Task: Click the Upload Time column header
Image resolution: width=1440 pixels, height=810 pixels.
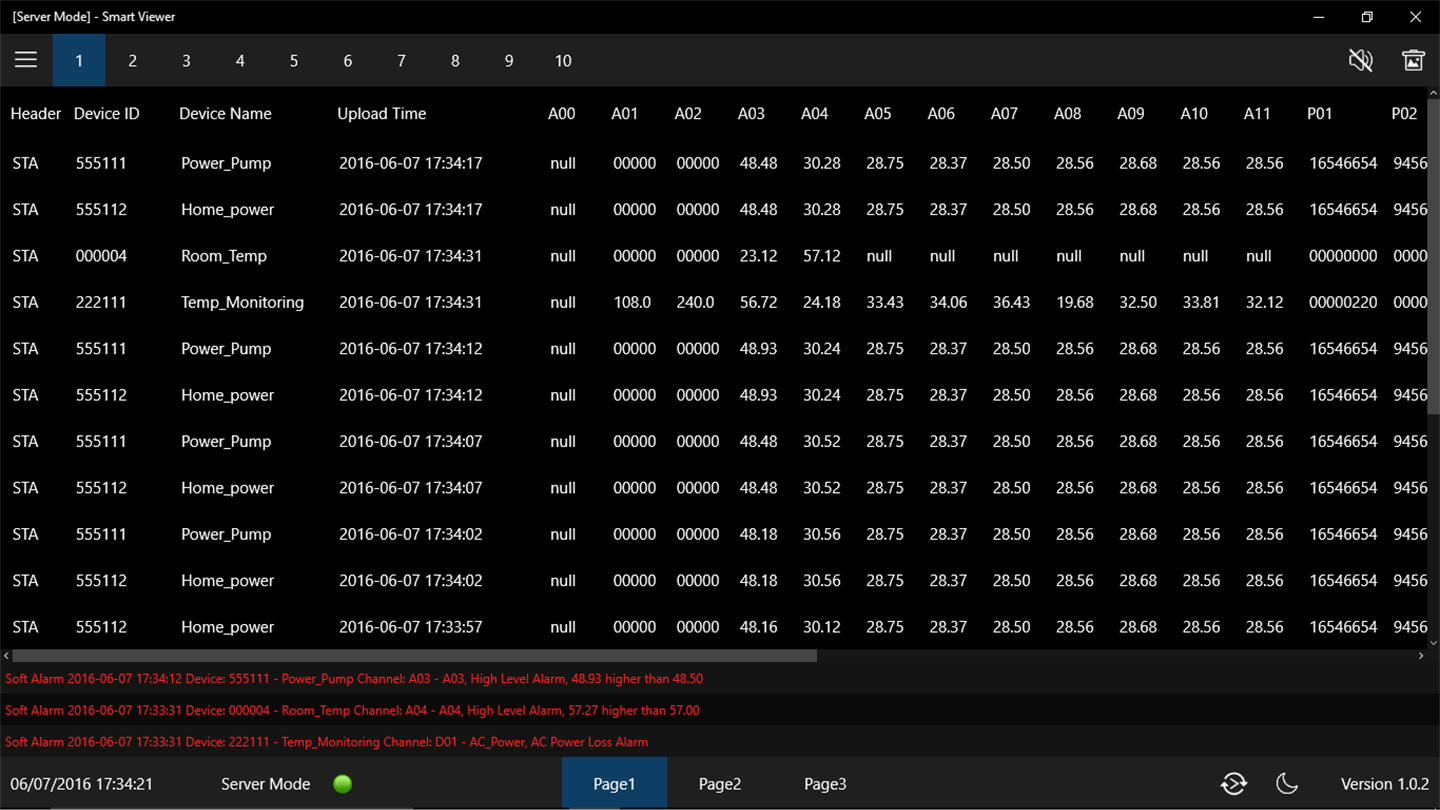Action: [x=382, y=113]
